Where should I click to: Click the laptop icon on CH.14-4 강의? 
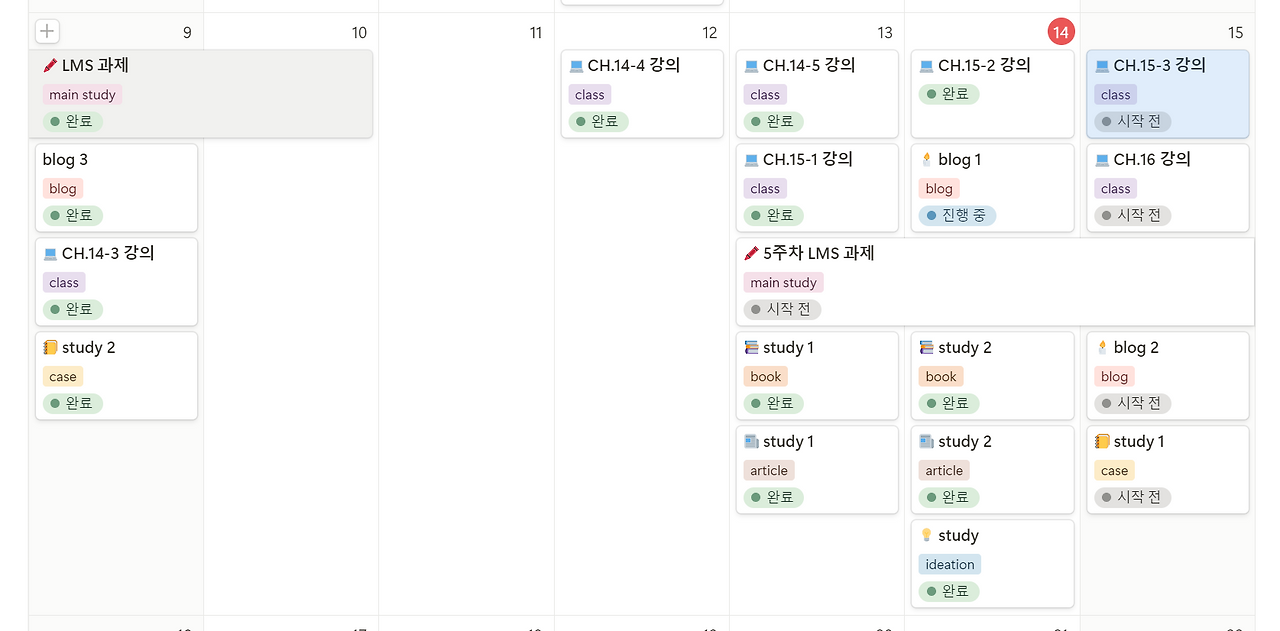tap(576, 65)
